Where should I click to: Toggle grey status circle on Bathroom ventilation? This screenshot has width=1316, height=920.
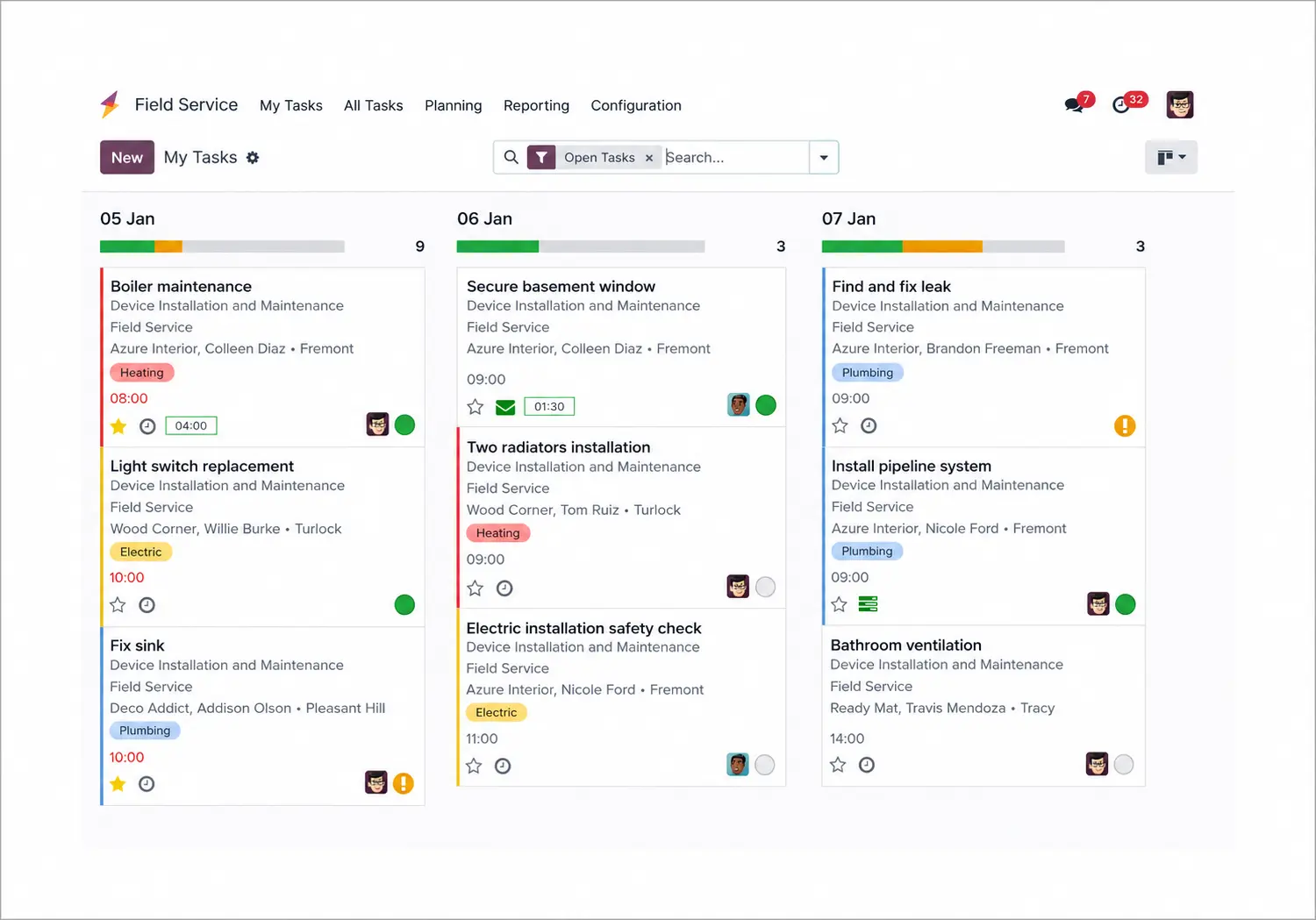click(x=1124, y=765)
